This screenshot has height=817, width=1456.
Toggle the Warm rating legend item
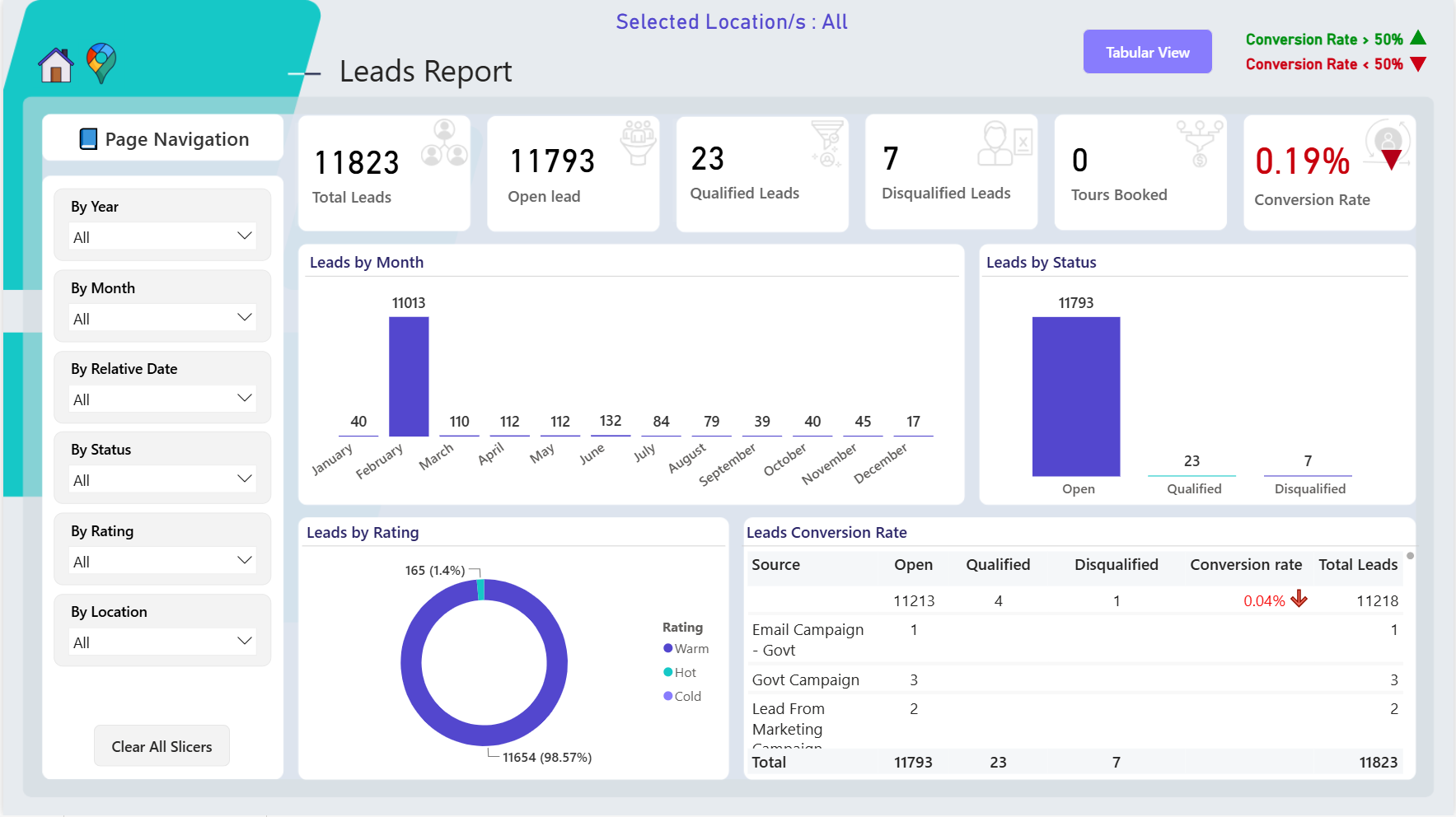pyautogui.click(x=686, y=649)
